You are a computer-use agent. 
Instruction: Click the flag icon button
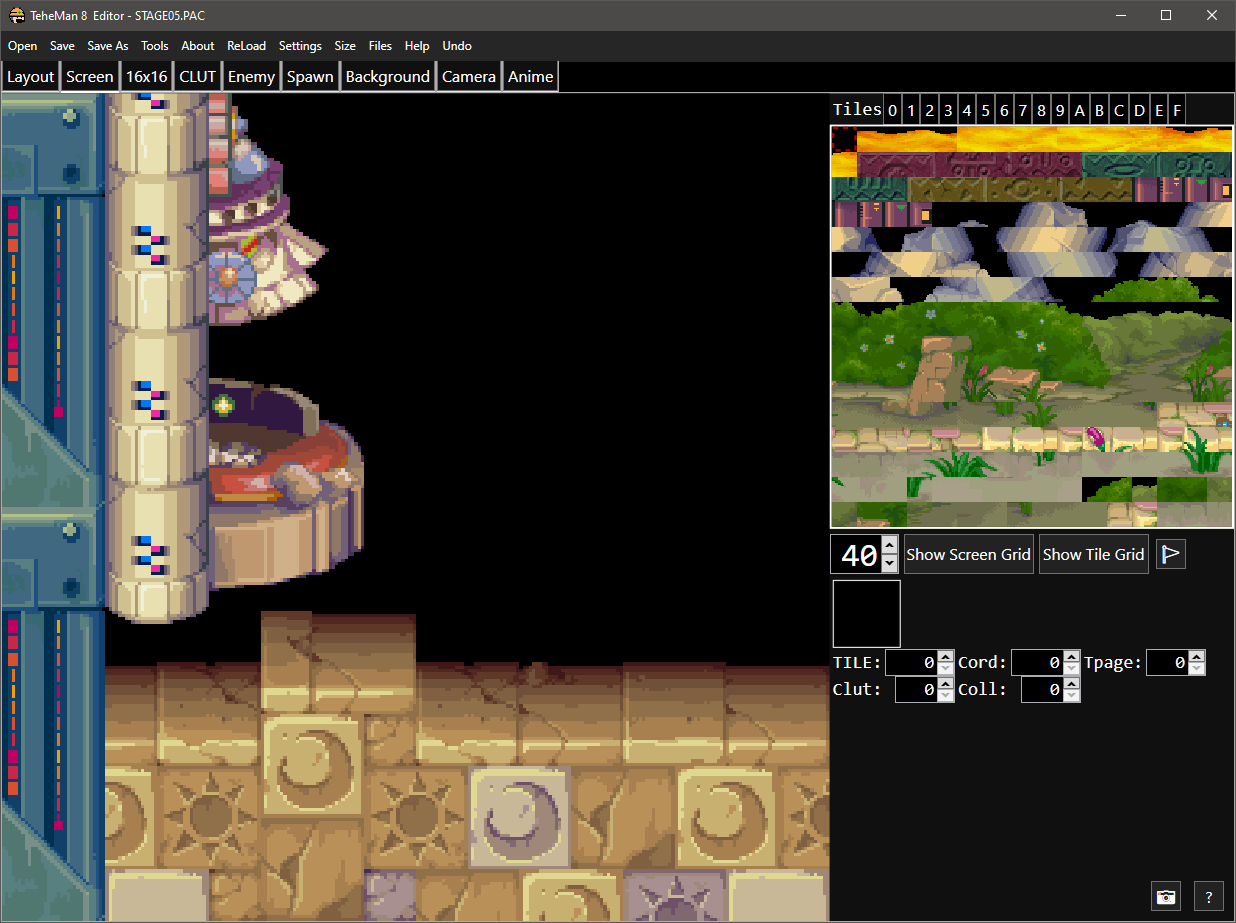pyautogui.click(x=1170, y=554)
